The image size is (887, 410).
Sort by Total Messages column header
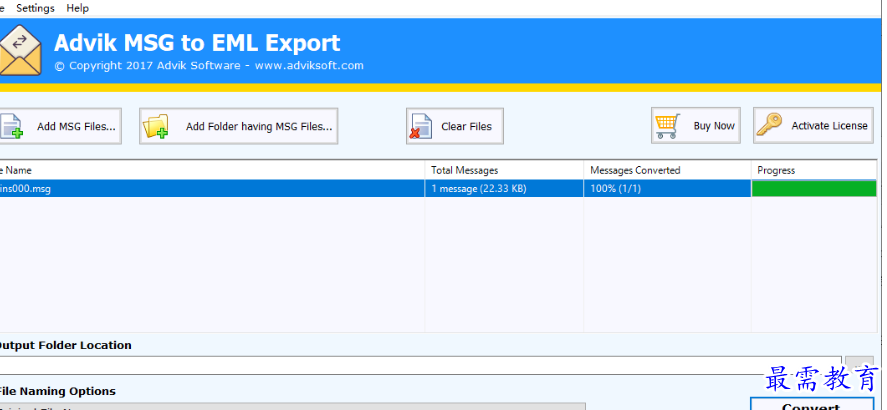[x=504, y=170]
